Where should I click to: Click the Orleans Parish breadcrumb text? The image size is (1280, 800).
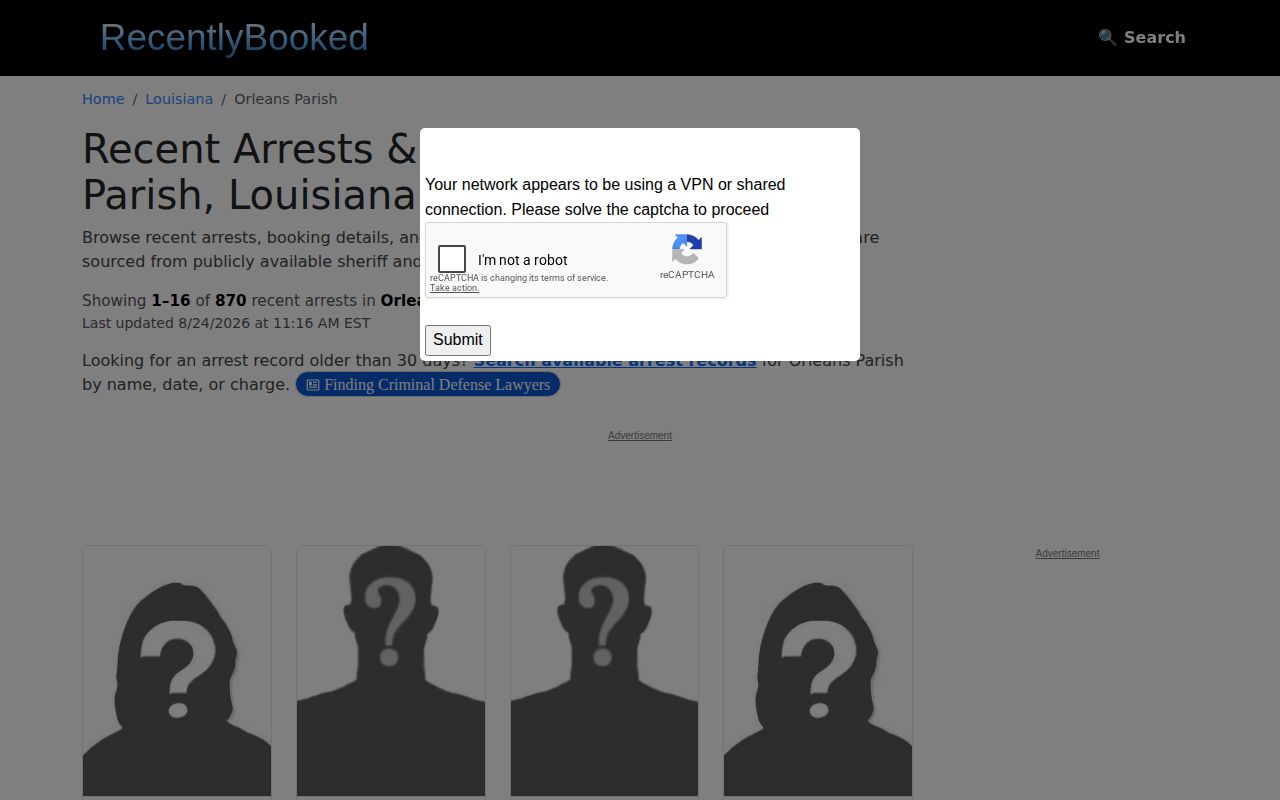point(286,99)
